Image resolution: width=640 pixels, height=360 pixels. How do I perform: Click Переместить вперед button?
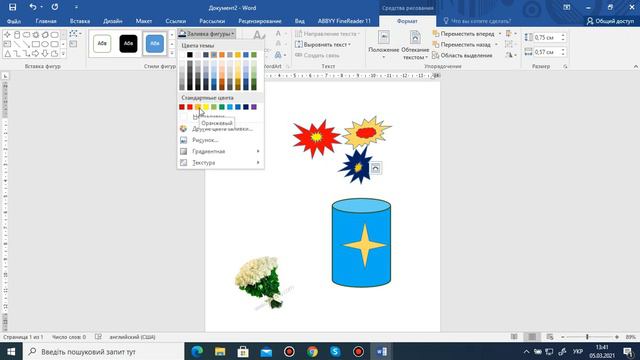463,34
